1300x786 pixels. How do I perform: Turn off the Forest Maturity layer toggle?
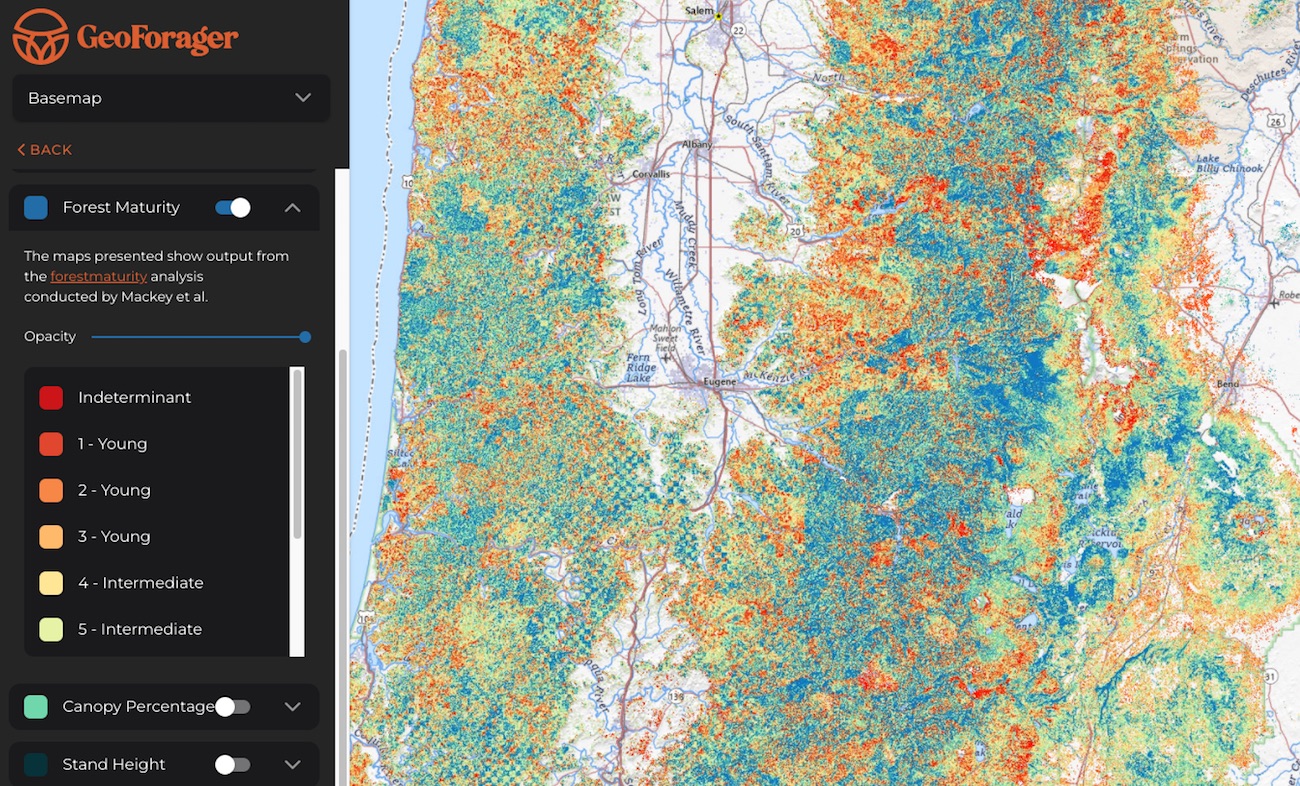[x=233, y=207]
